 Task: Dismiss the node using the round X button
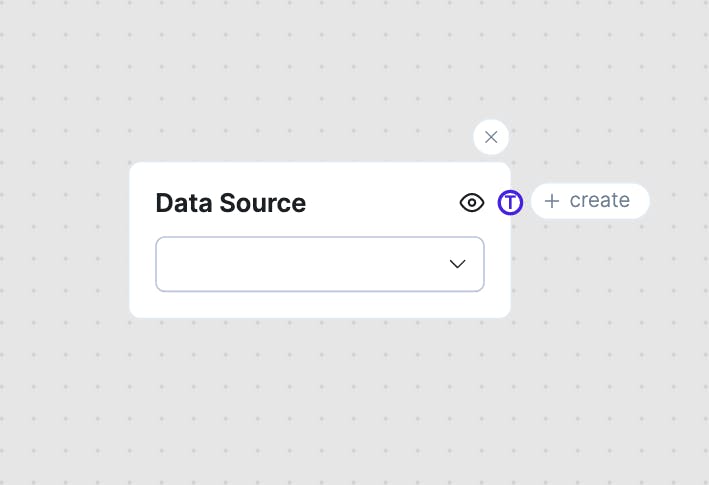pos(491,137)
